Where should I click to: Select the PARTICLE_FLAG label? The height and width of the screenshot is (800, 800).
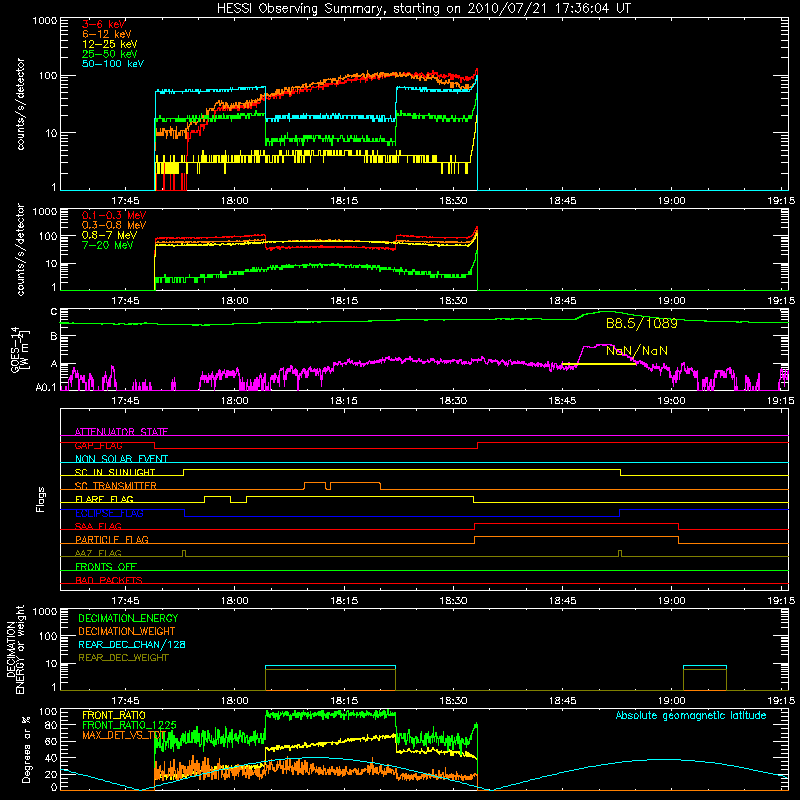(112, 540)
